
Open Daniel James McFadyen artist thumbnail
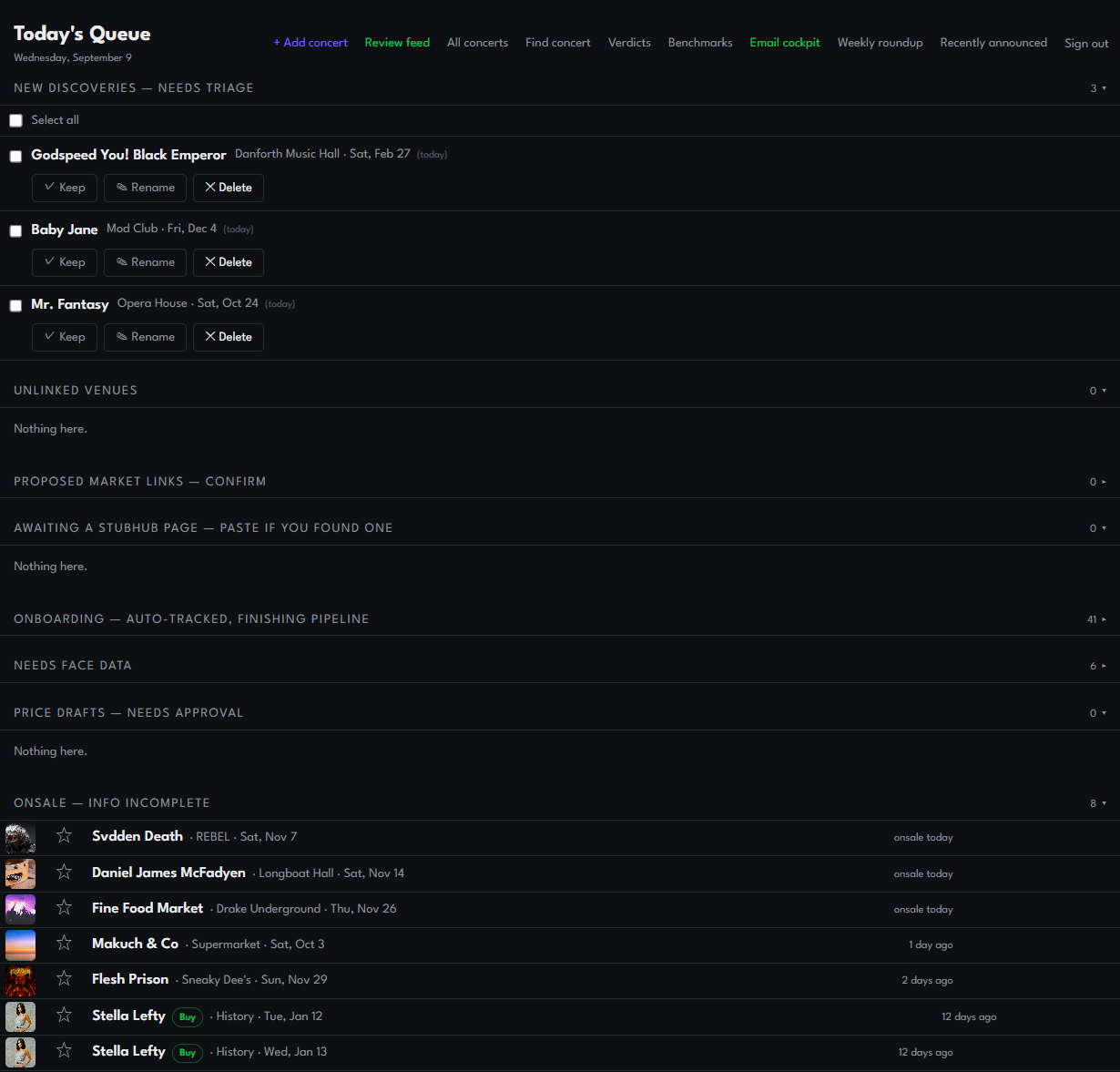(x=20, y=873)
